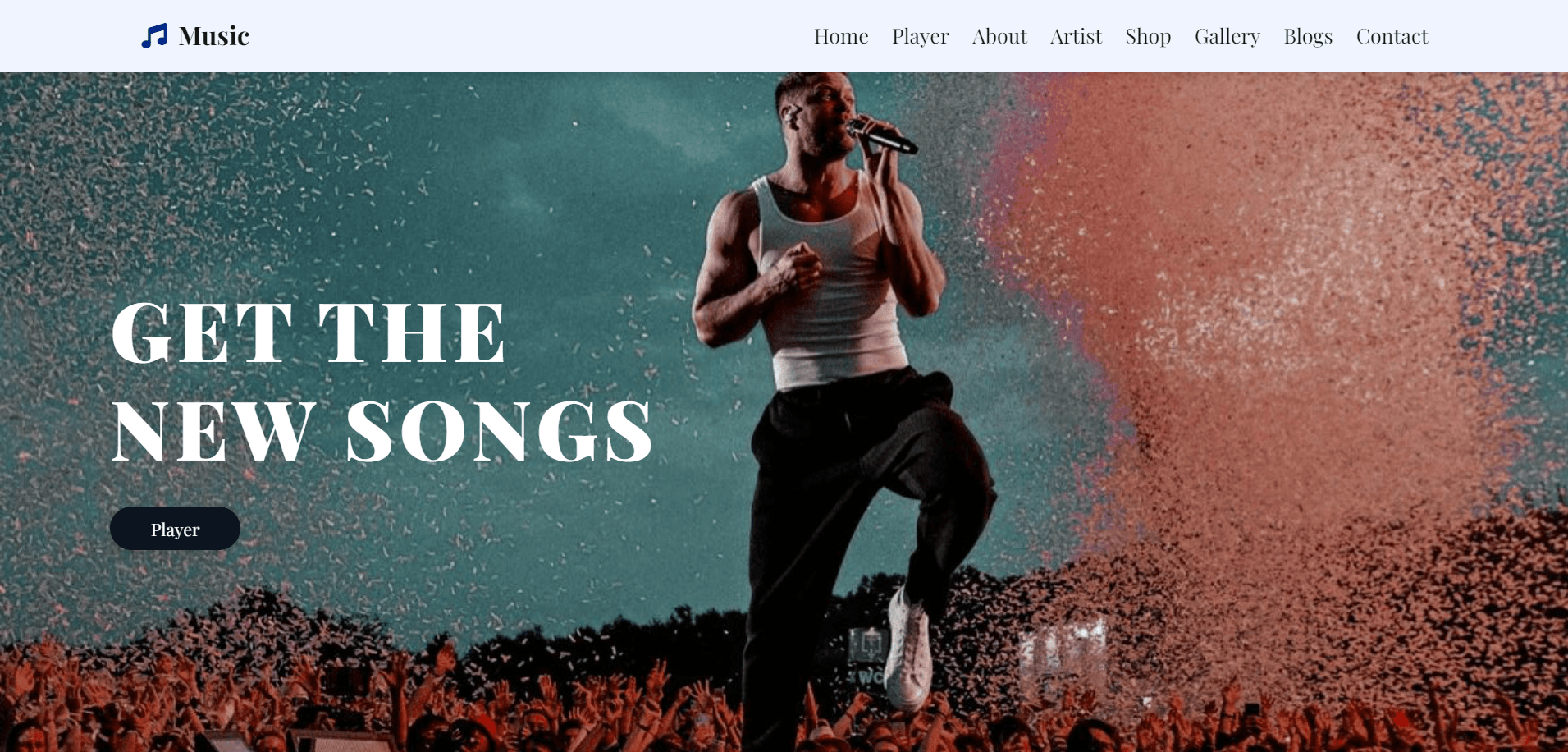Go to the Home page
This screenshot has width=1568, height=752.
(841, 36)
